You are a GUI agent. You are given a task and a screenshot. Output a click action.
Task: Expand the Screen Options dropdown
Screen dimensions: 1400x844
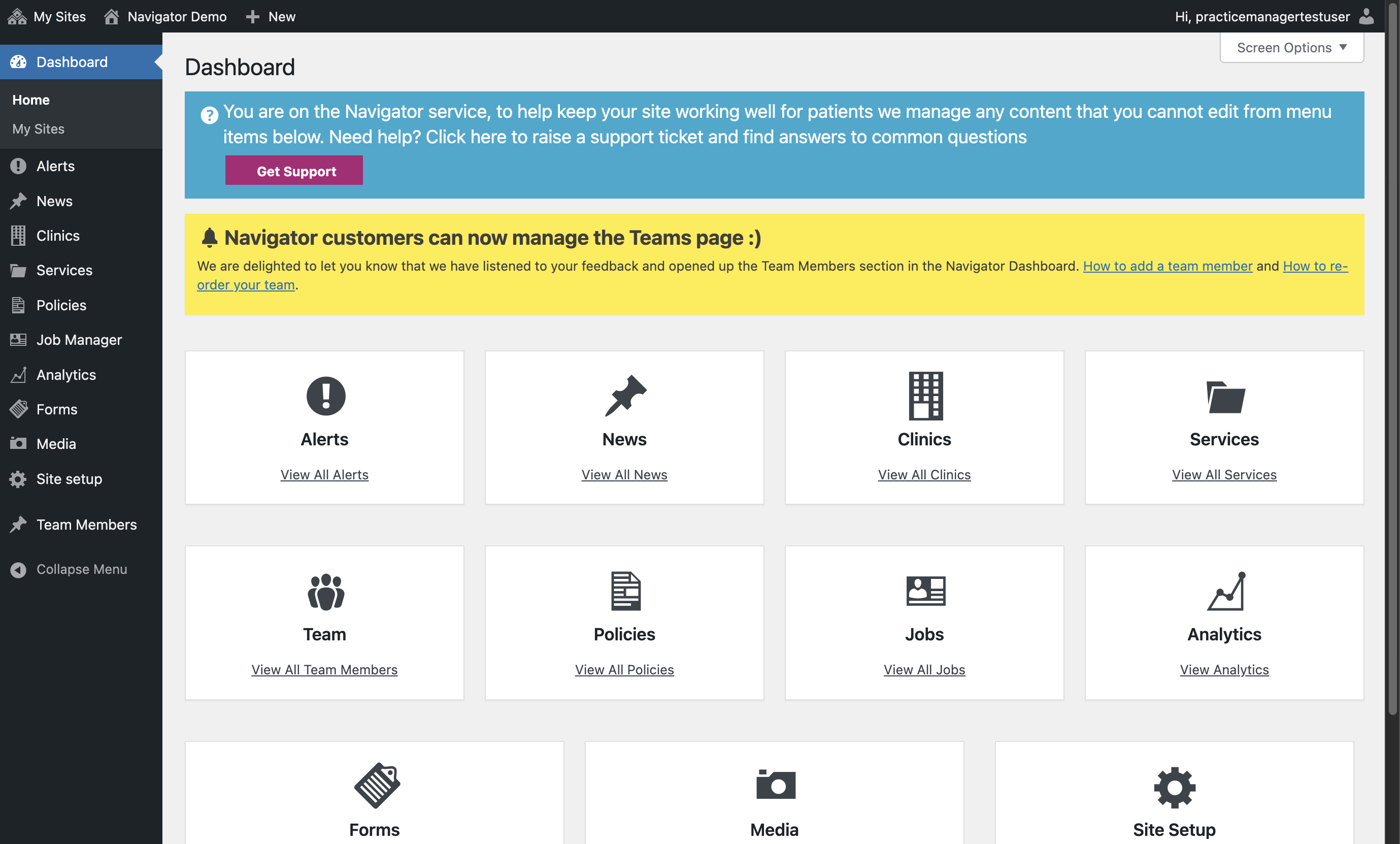tap(1291, 48)
